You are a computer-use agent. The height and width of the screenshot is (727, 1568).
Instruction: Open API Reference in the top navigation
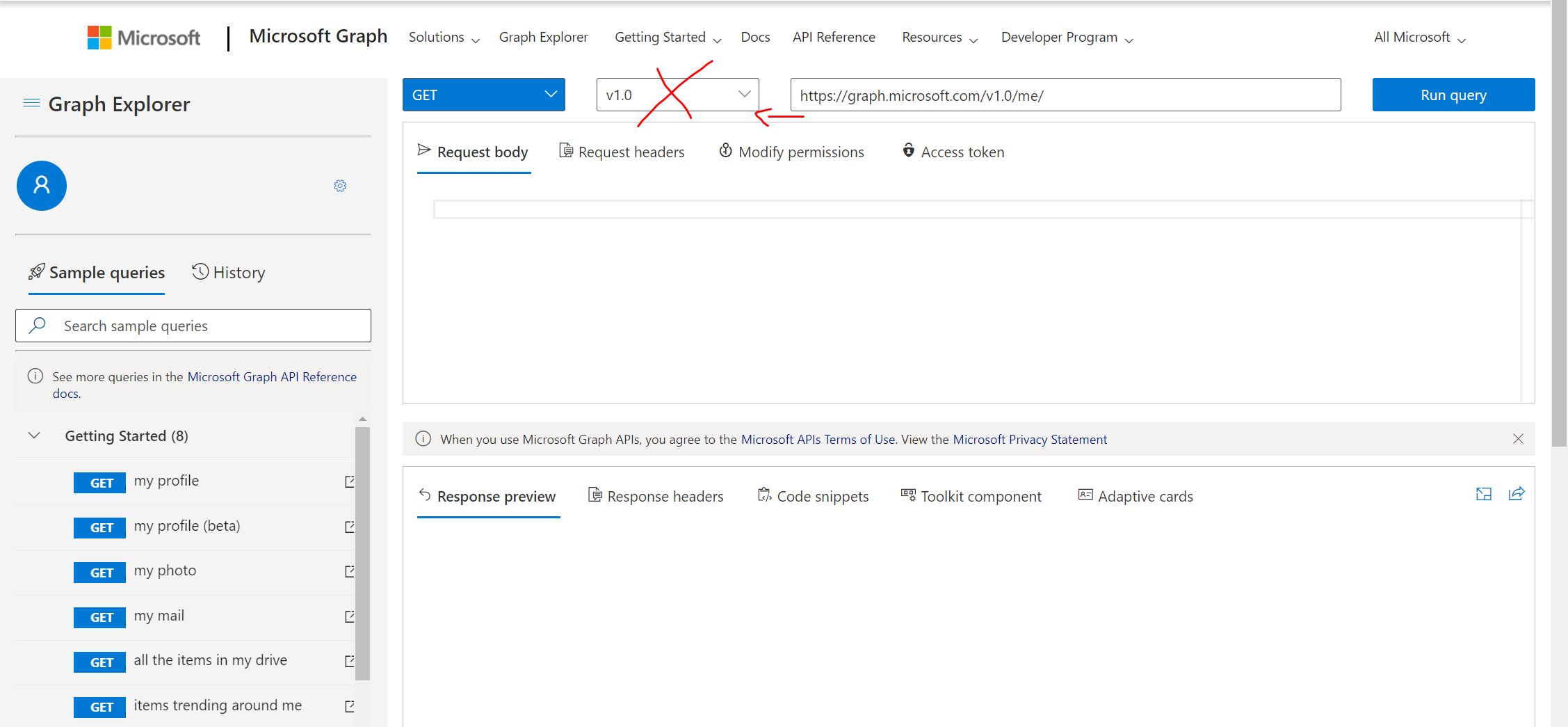pos(834,37)
